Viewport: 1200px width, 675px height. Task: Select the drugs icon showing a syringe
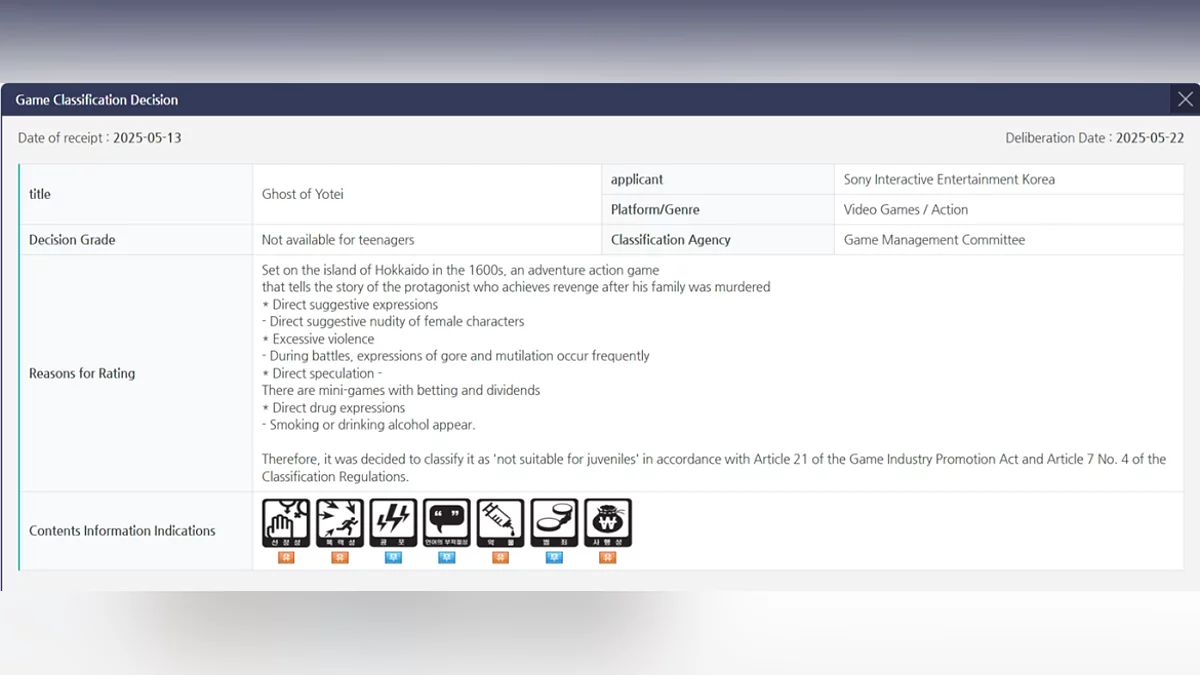pyautogui.click(x=500, y=523)
